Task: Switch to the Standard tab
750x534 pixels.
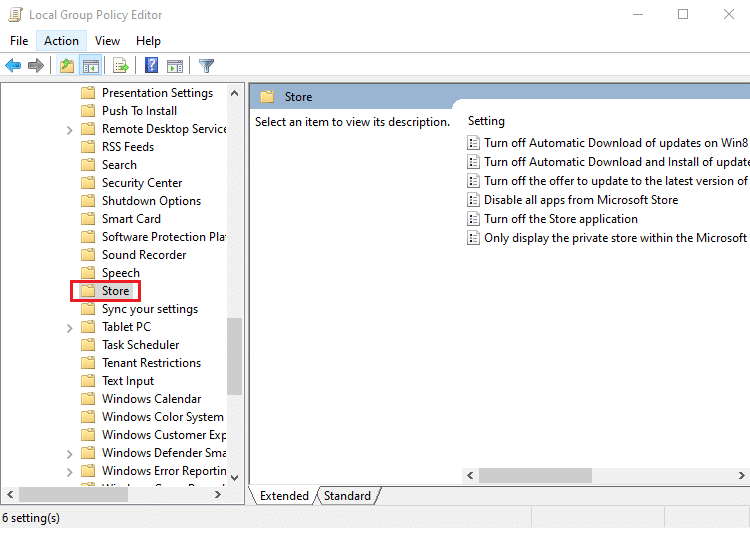Action: coord(347,496)
